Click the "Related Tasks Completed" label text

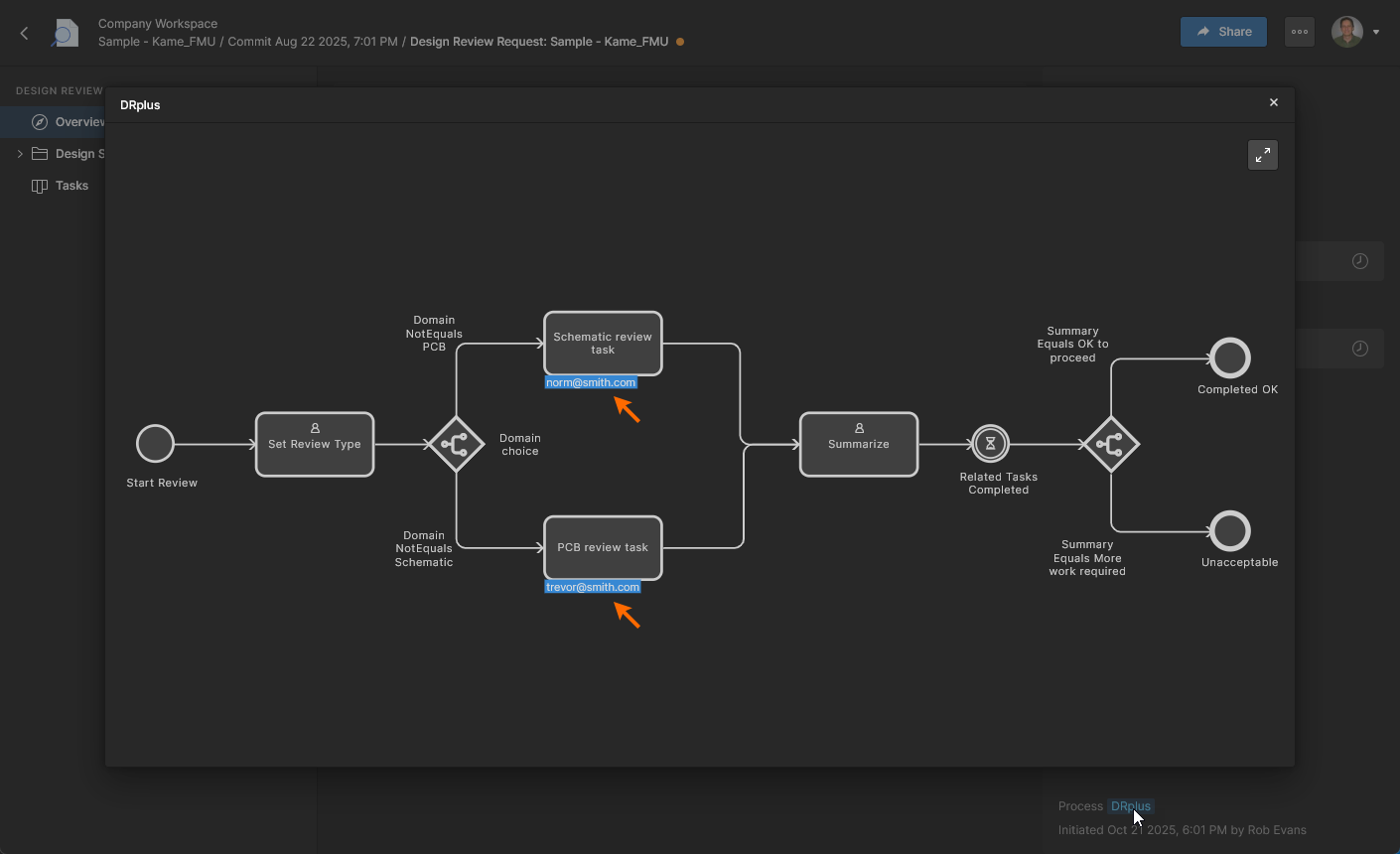coord(999,484)
